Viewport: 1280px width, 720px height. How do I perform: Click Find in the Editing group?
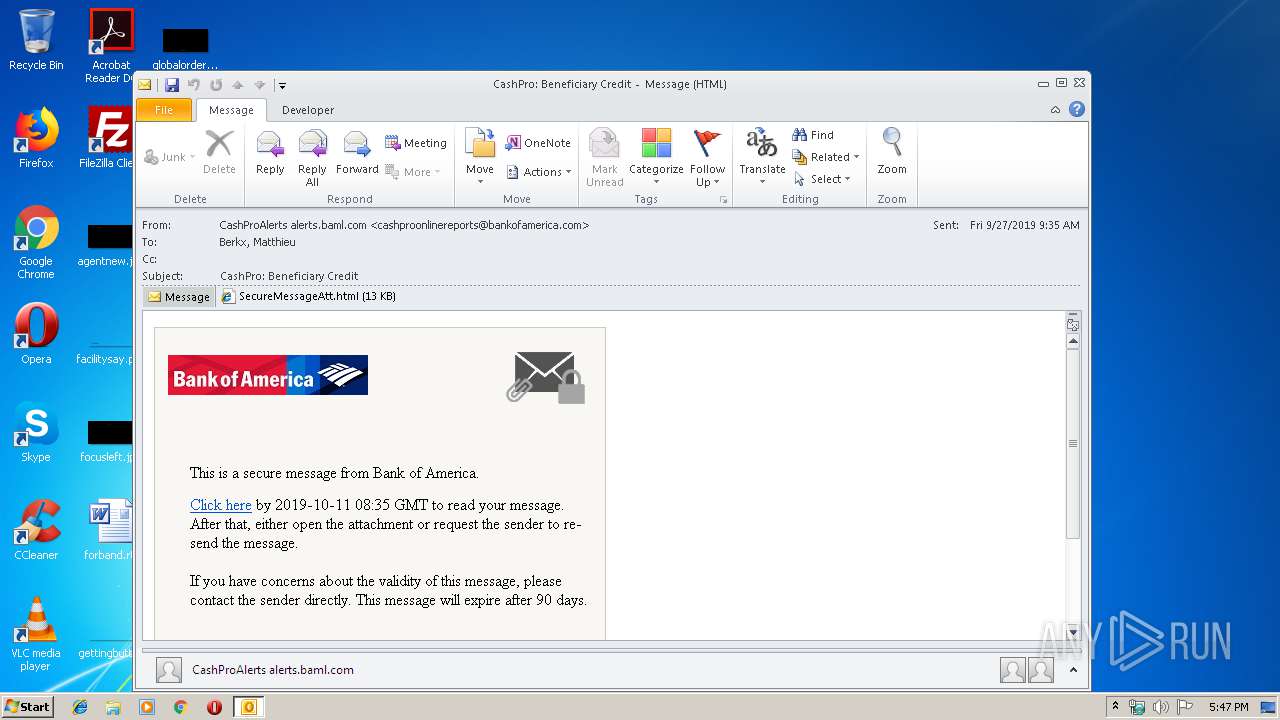pyautogui.click(x=813, y=135)
